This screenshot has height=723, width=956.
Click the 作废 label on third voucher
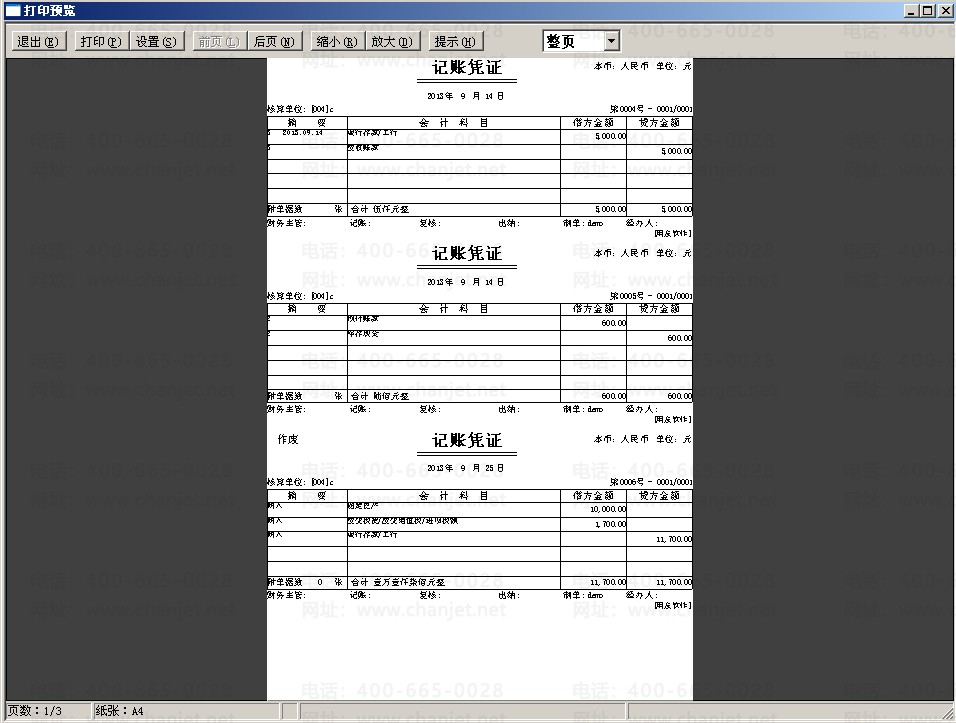288,439
